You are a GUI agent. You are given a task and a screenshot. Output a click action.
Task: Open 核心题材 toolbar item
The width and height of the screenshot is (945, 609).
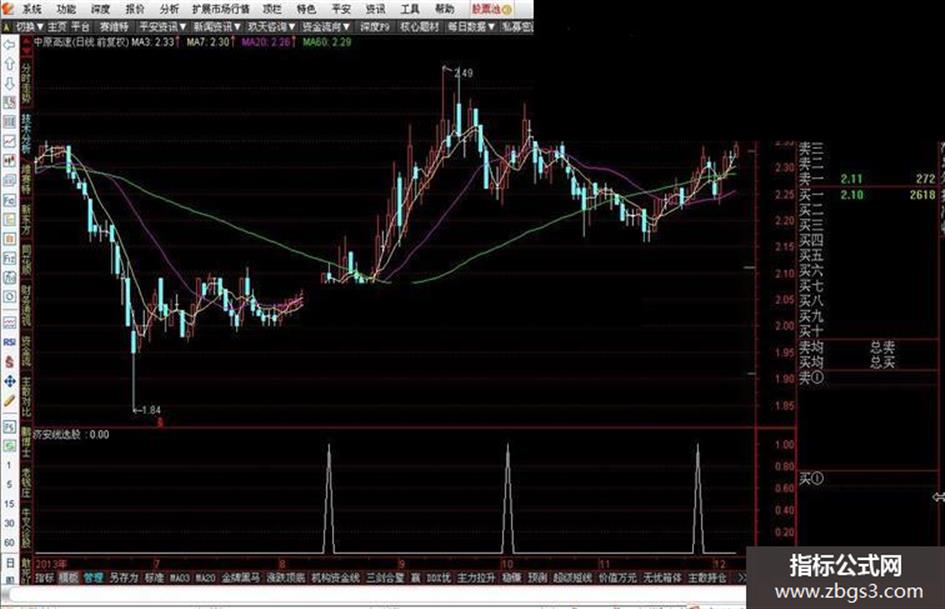click(419, 27)
